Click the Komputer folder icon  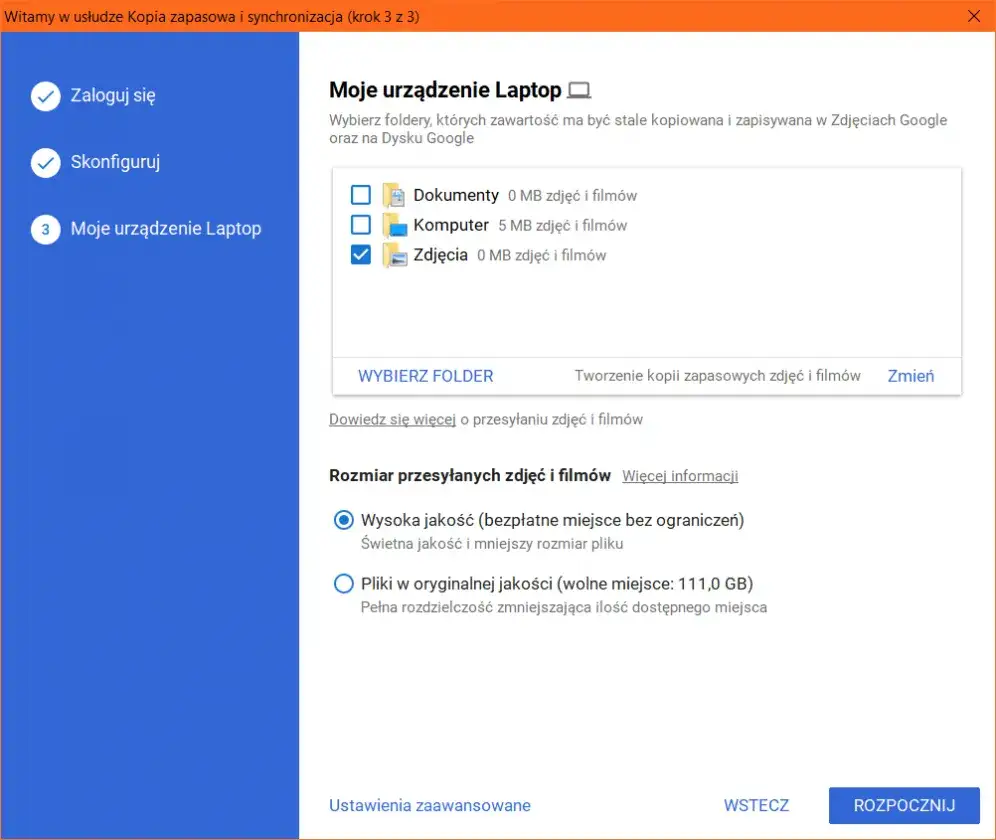(394, 225)
